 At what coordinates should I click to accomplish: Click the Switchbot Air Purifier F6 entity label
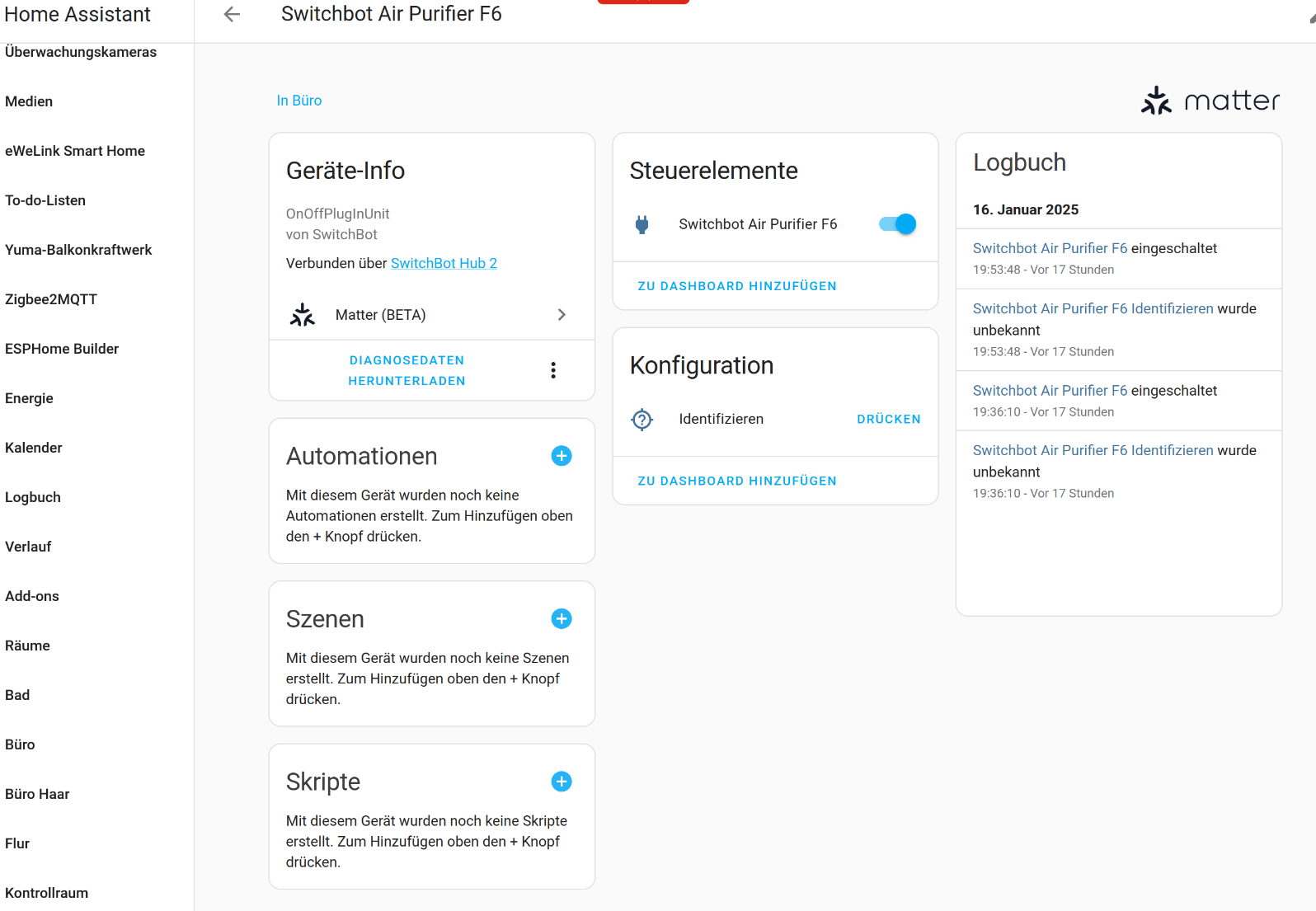[x=758, y=224]
